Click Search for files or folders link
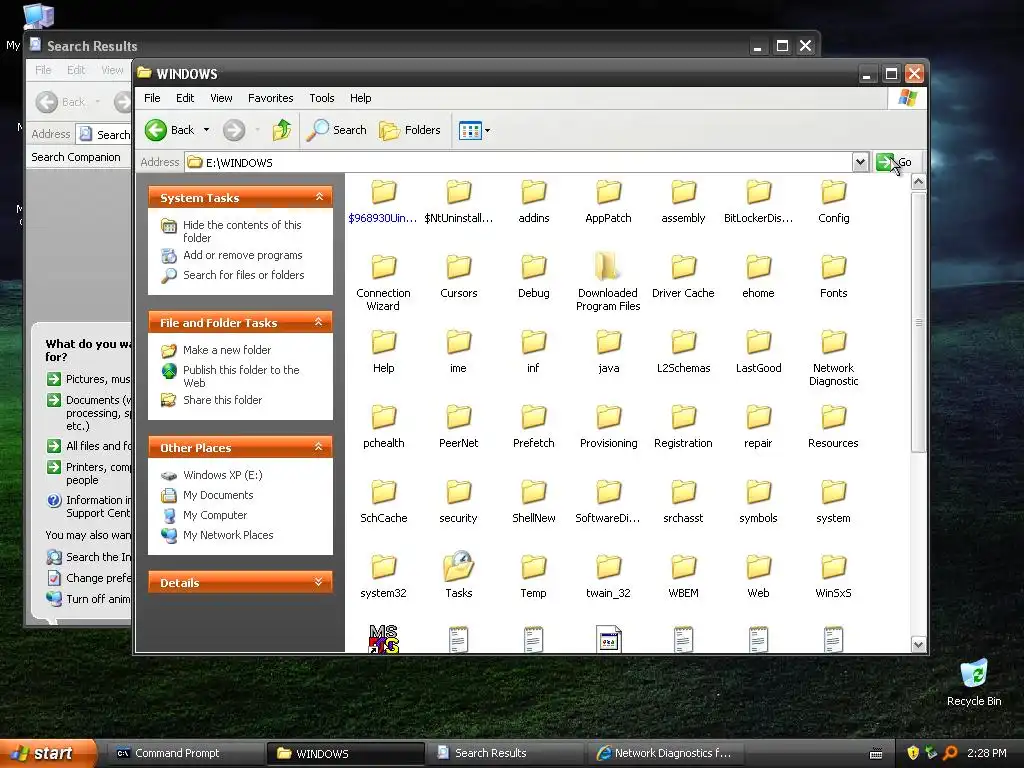1024x768 pixels. 244,275
